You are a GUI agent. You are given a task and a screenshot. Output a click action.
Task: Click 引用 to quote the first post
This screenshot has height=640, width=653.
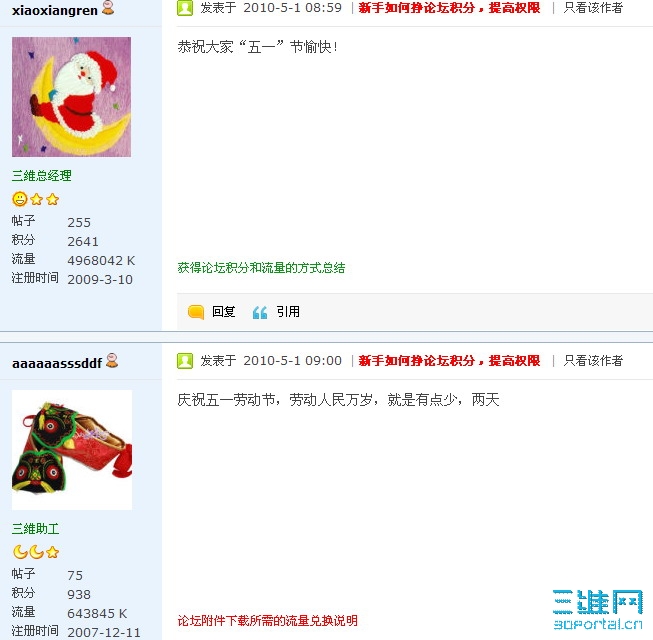pyautogui.click(x=288, y=311)
